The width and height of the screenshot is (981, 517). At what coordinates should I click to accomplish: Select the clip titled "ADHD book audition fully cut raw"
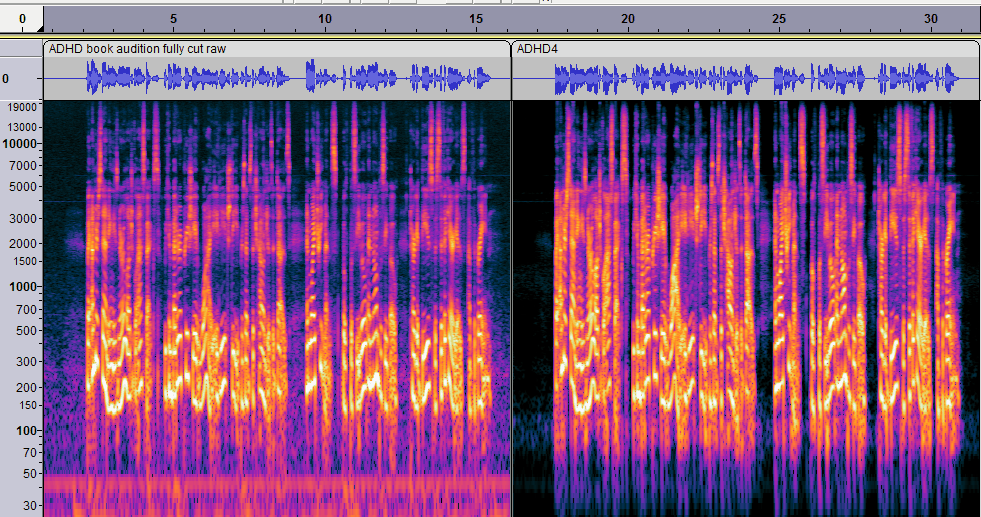click(137, 49)
